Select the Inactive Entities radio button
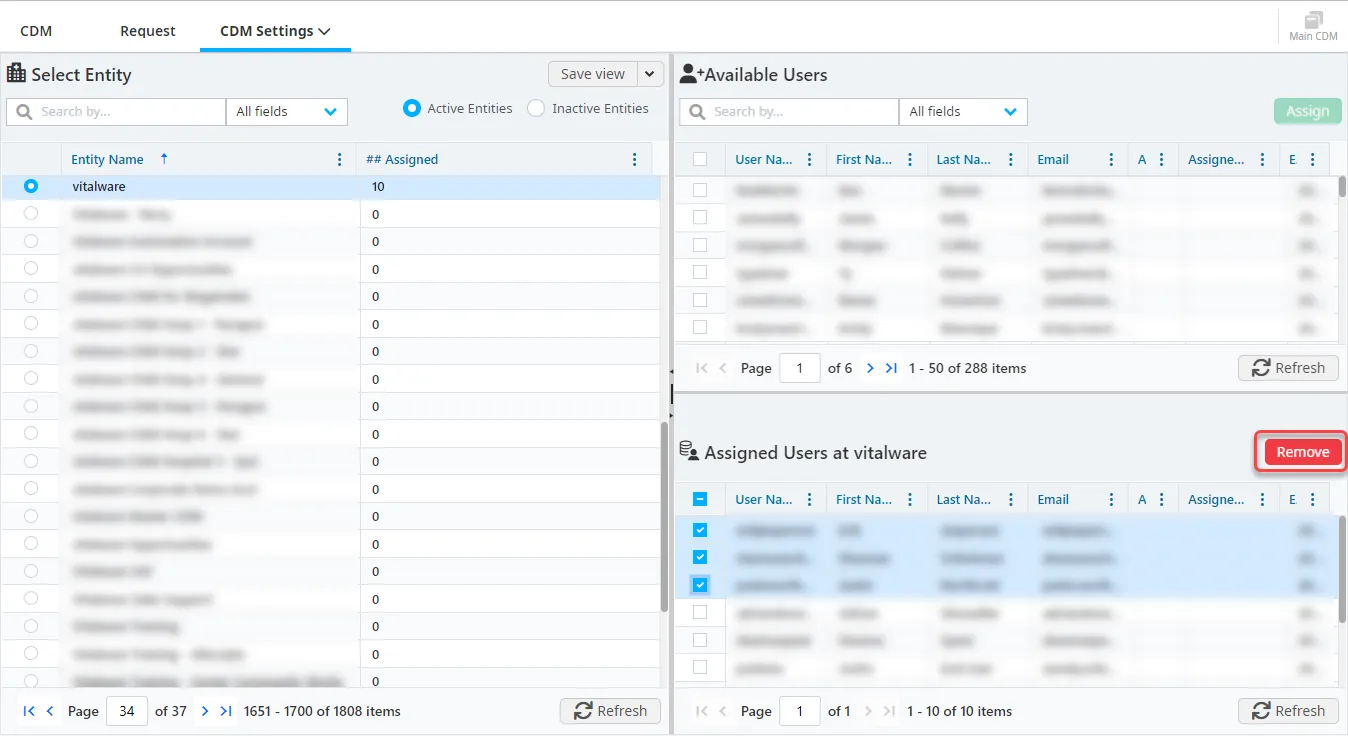This screenshot has width=1348, height=736. pyautogui.click(x=536, y=109)
